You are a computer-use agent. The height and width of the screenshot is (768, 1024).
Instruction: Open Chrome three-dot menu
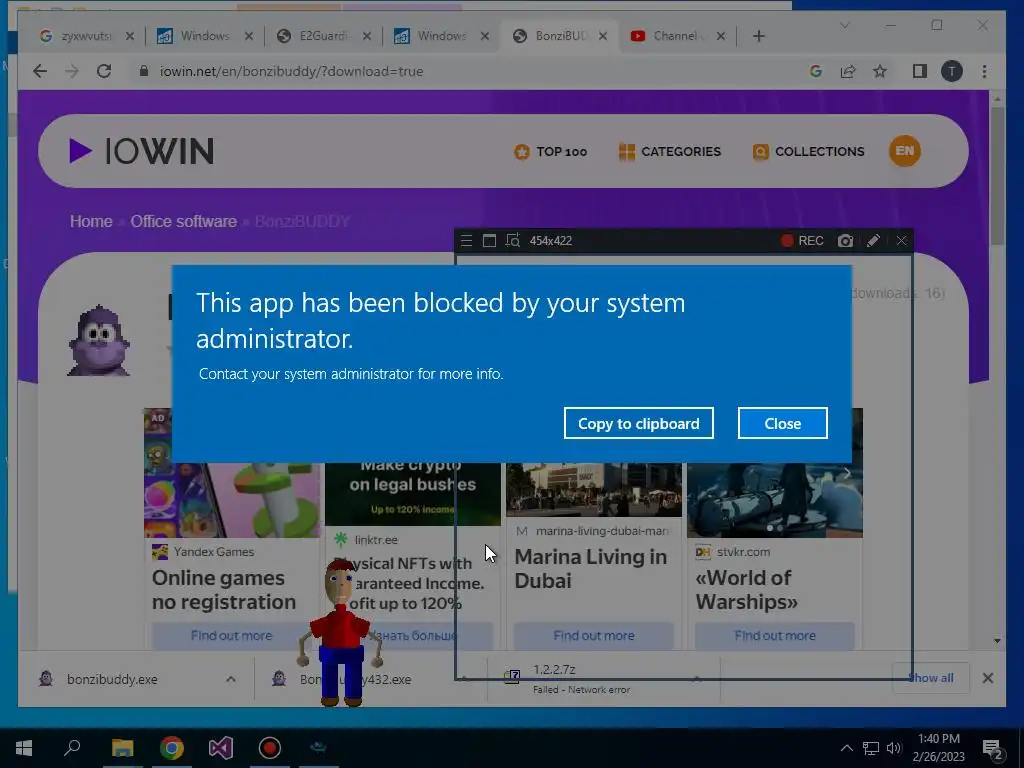pyautogui.click(x=984, y=71)
